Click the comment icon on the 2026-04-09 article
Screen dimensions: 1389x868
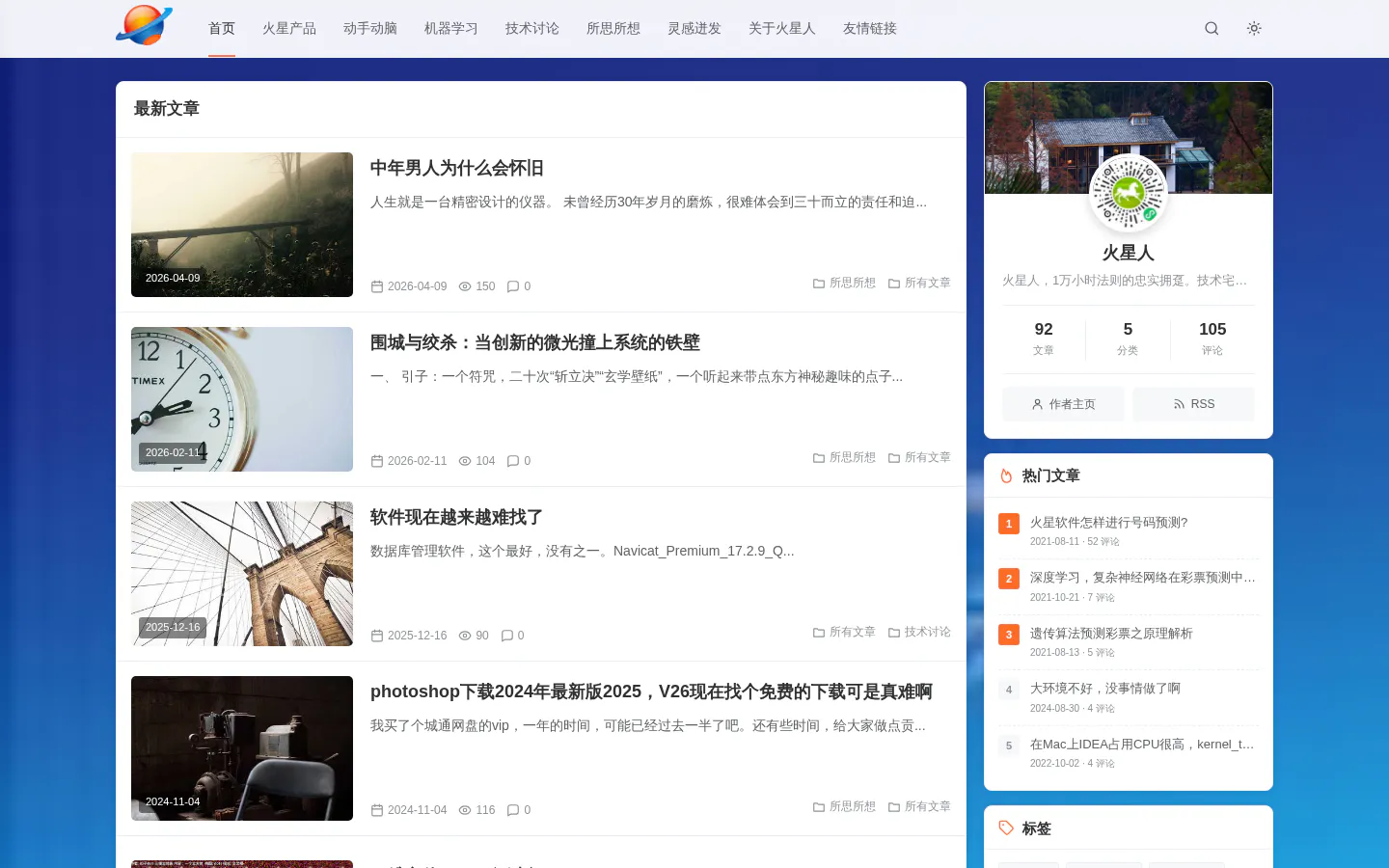pyautogui.click(x=513, y=286)
